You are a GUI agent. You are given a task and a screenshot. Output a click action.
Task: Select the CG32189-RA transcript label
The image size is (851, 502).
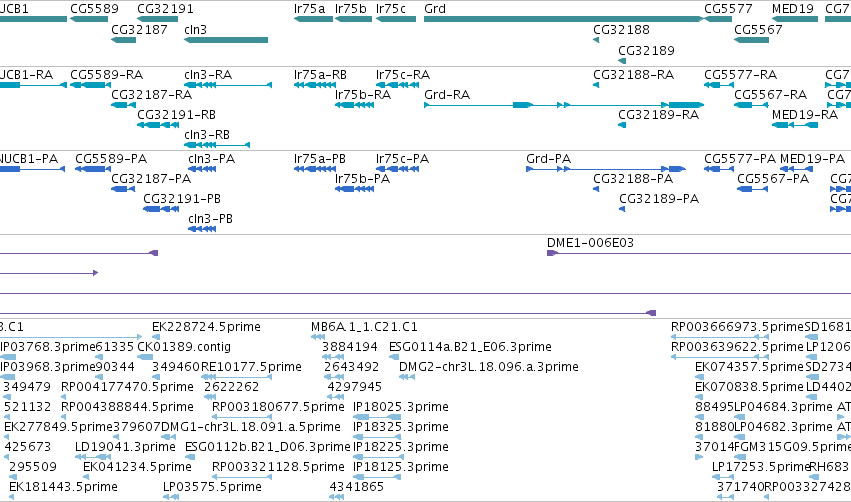click(659, 115)
